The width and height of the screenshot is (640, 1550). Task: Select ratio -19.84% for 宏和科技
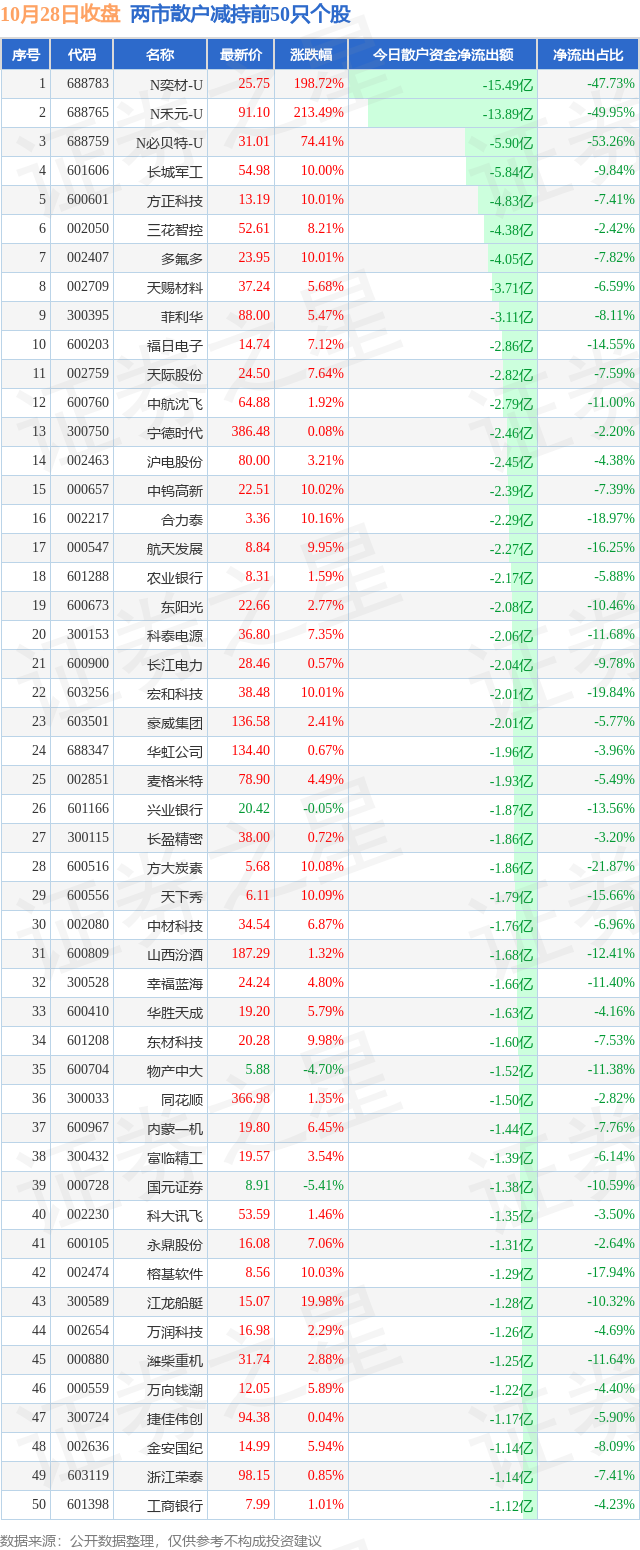tap(610, 693)
